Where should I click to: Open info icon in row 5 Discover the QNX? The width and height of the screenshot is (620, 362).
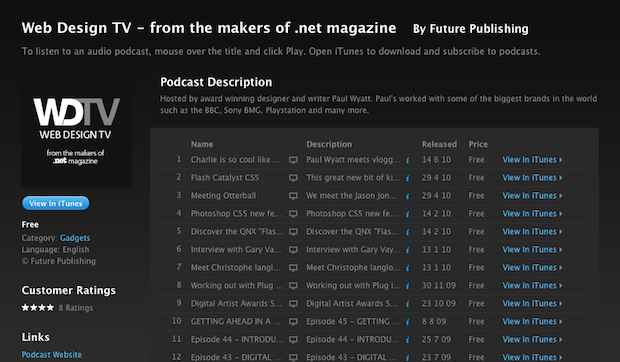click(407, 232)
